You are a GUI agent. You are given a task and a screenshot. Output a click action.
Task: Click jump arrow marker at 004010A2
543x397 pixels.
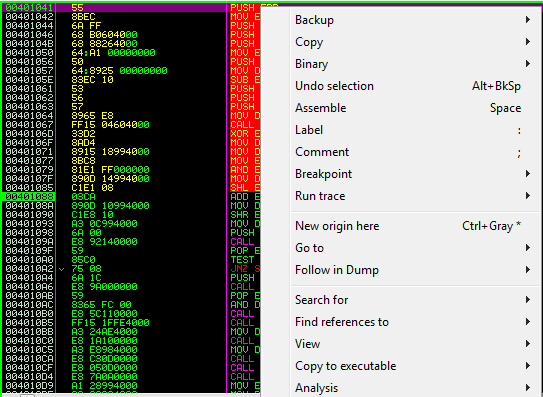62,269
